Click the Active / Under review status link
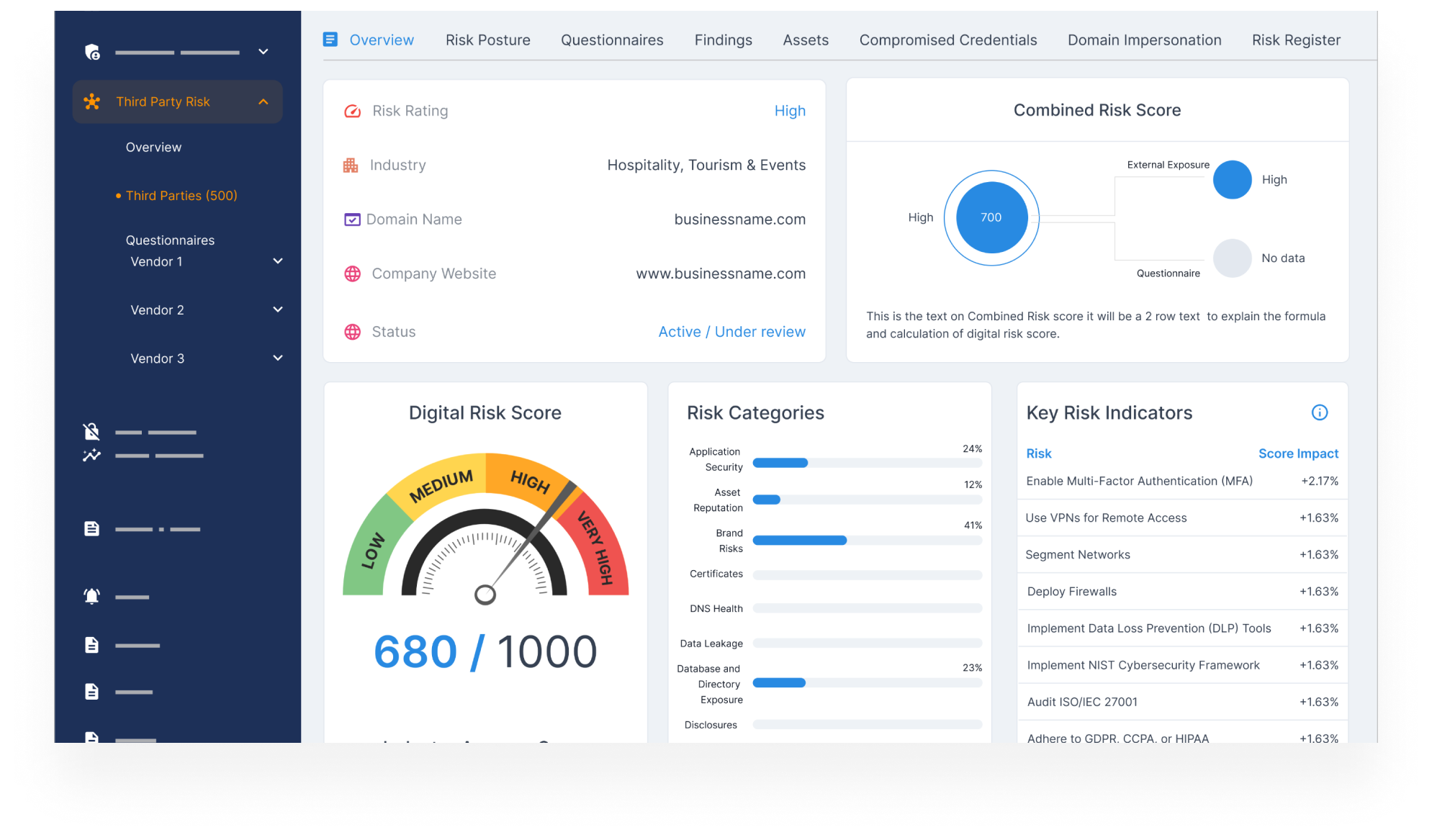This screenshot has height=840, width=1432. (x=731, y=332)
